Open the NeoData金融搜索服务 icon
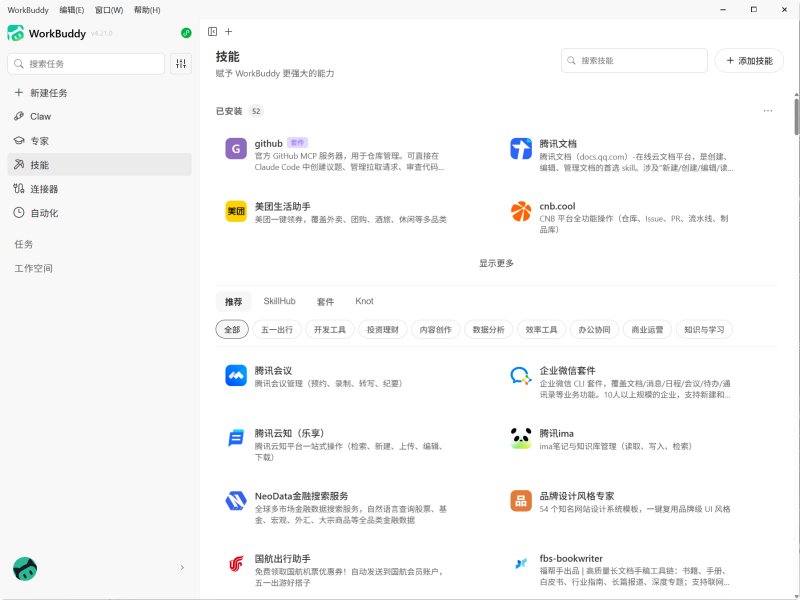Image resolution: width=800 pixels, height=600 pixels. click(x=236, y=501)
